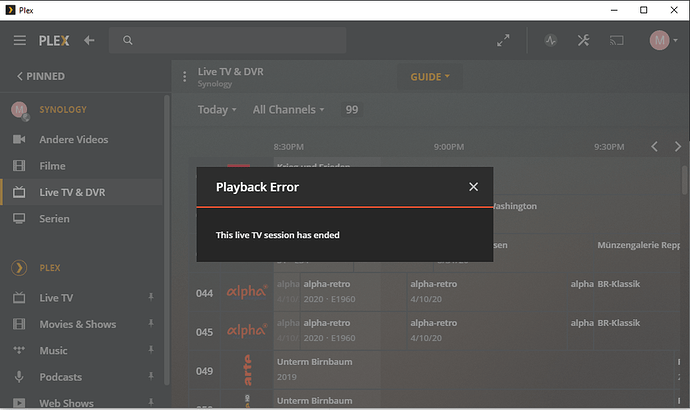Open settings with the wrench and screwdriver icon
This screenshot has width=690, height=410.
(584, 40)
